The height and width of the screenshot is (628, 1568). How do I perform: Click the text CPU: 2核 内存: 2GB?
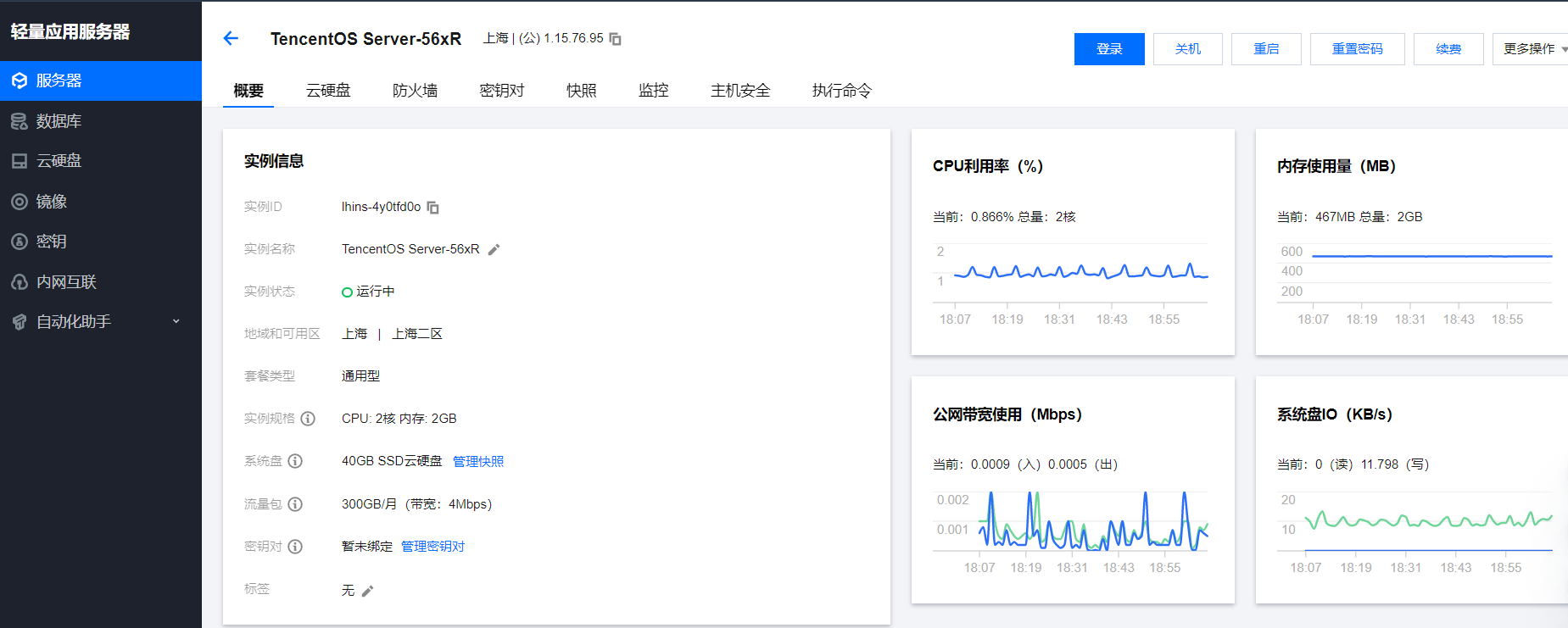pos(399,419)
